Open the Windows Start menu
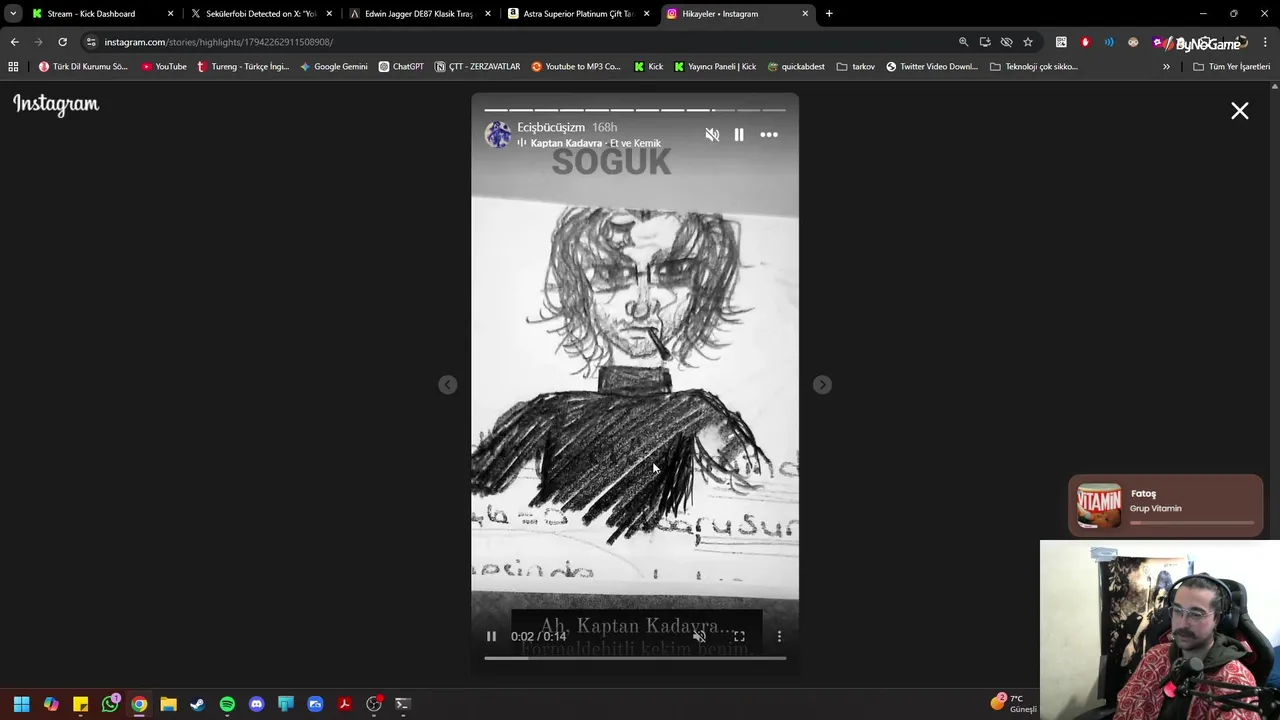1280x720 pixels. (22, 704)
